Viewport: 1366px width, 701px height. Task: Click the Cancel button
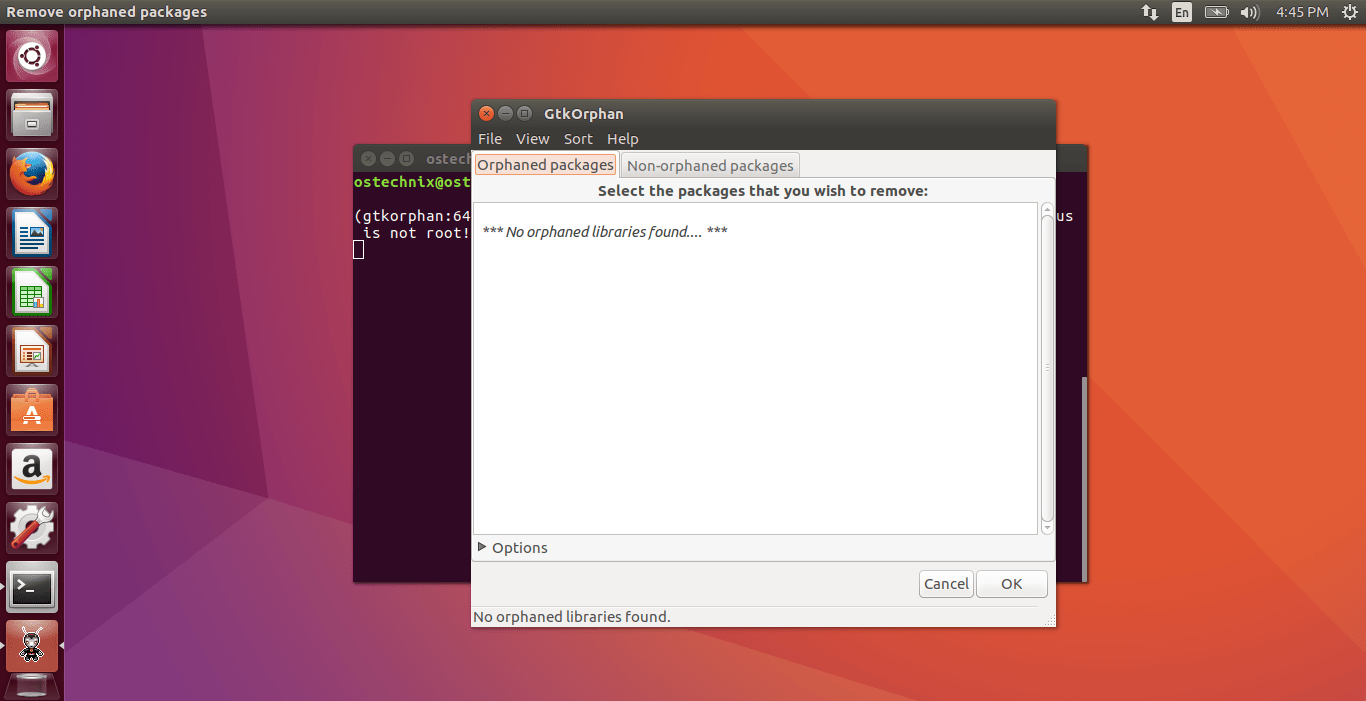click(x=946, y=584)
